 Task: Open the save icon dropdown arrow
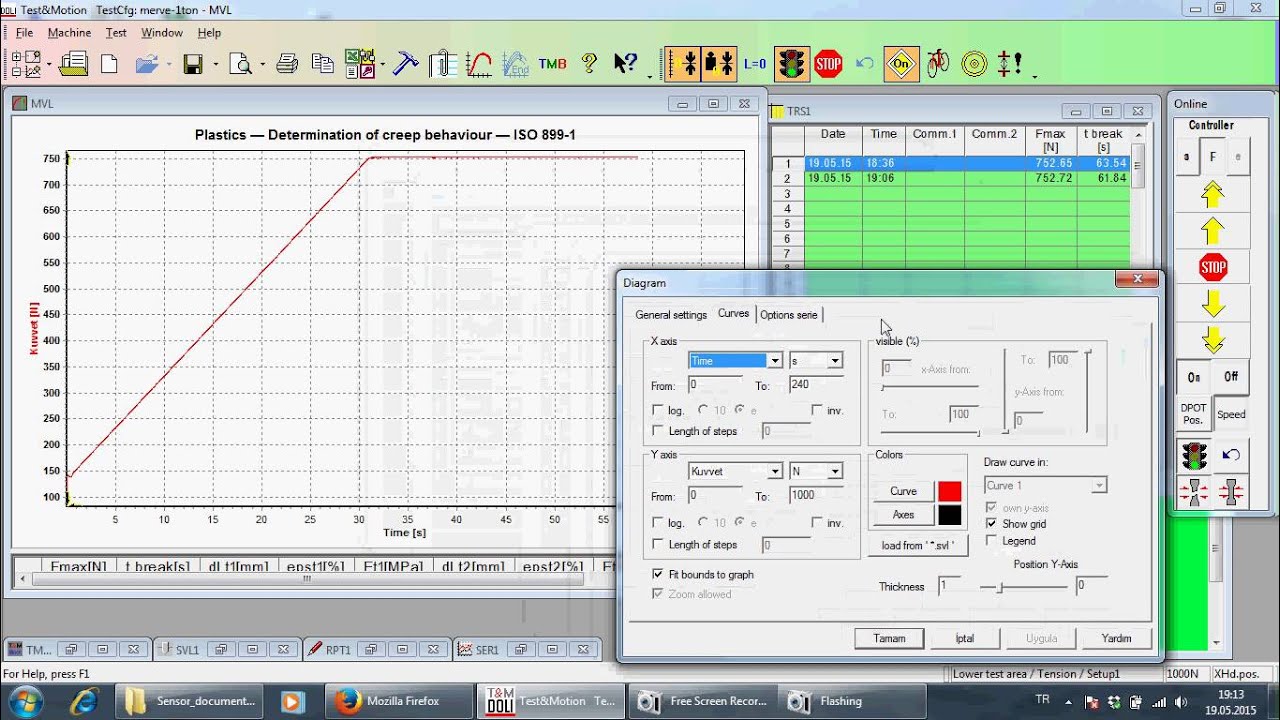(215, 65)
